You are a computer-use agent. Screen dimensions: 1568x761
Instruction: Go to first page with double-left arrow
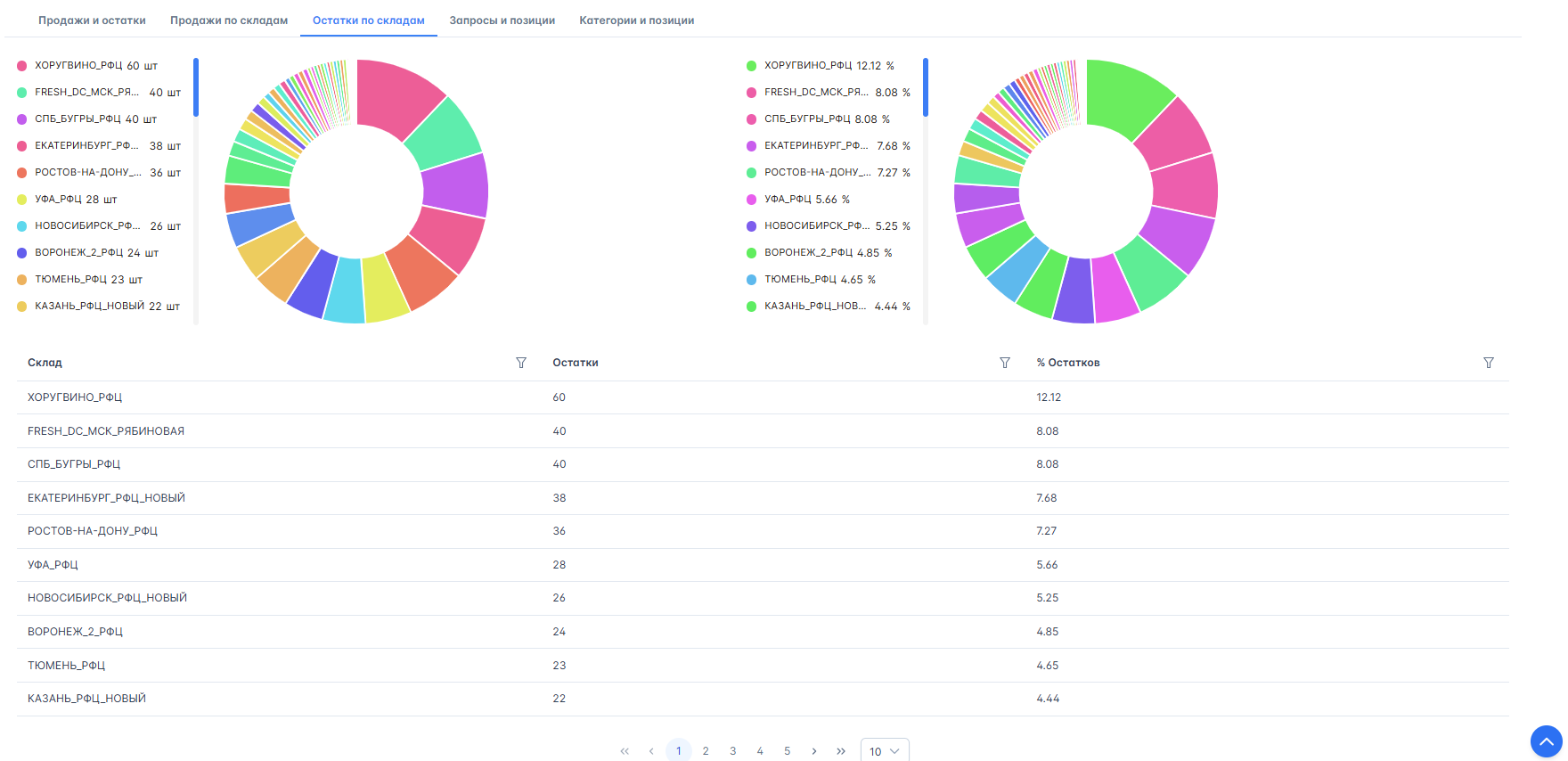point(625,751)
